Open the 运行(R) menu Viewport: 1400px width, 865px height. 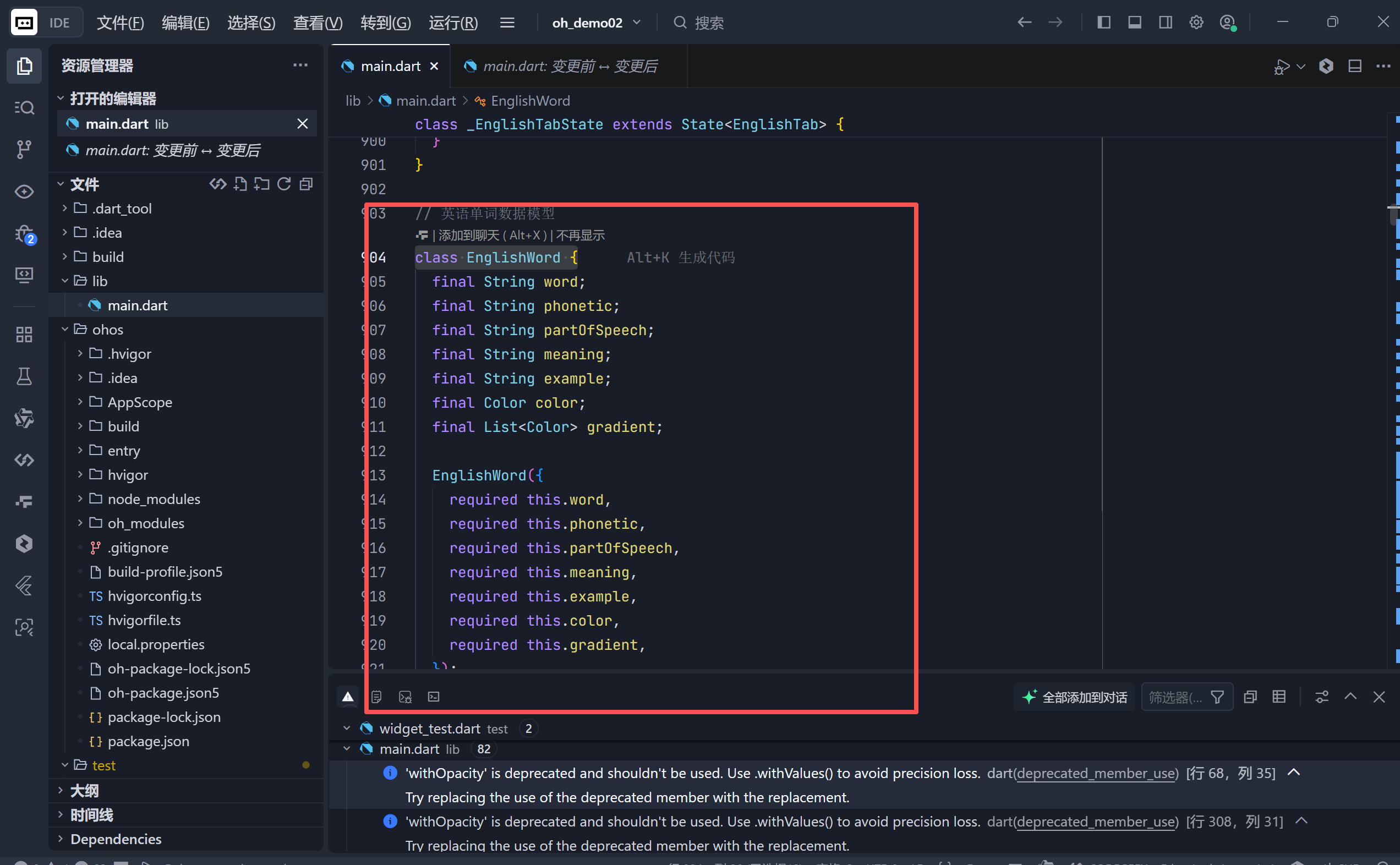point(453,23)
